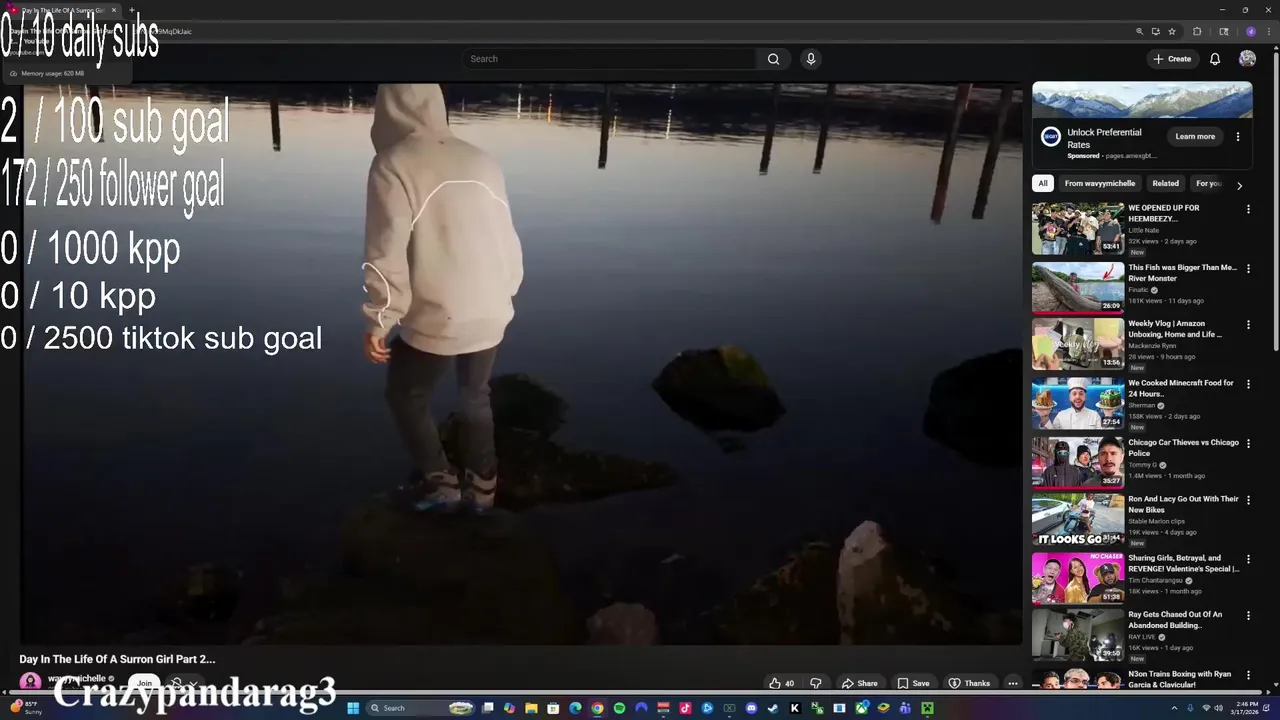
Task: Open We Cooked Minecraft Food video title
Action: 1181,388
